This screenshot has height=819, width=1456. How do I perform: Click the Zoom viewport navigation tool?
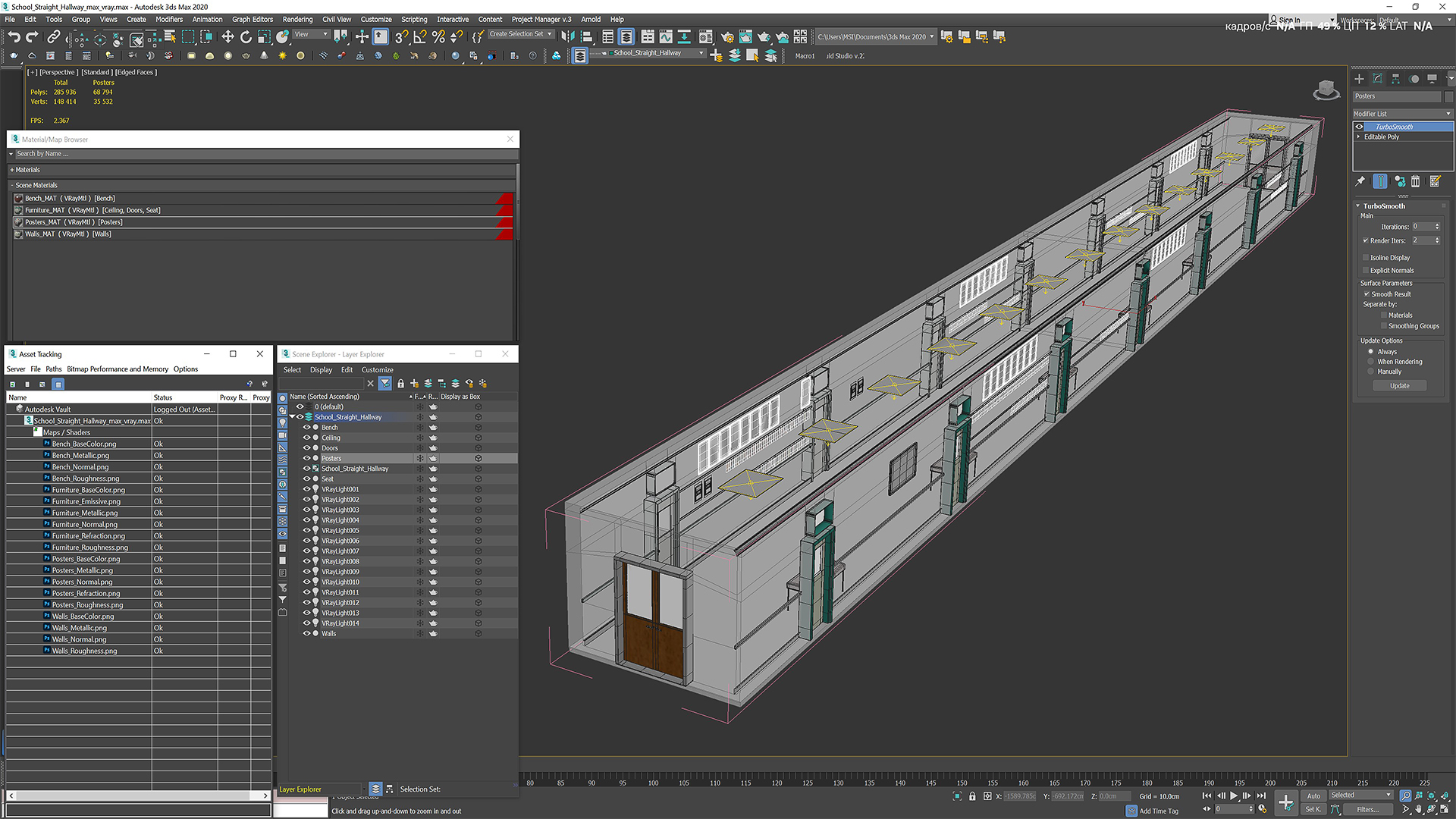(x=1405, y=795)
